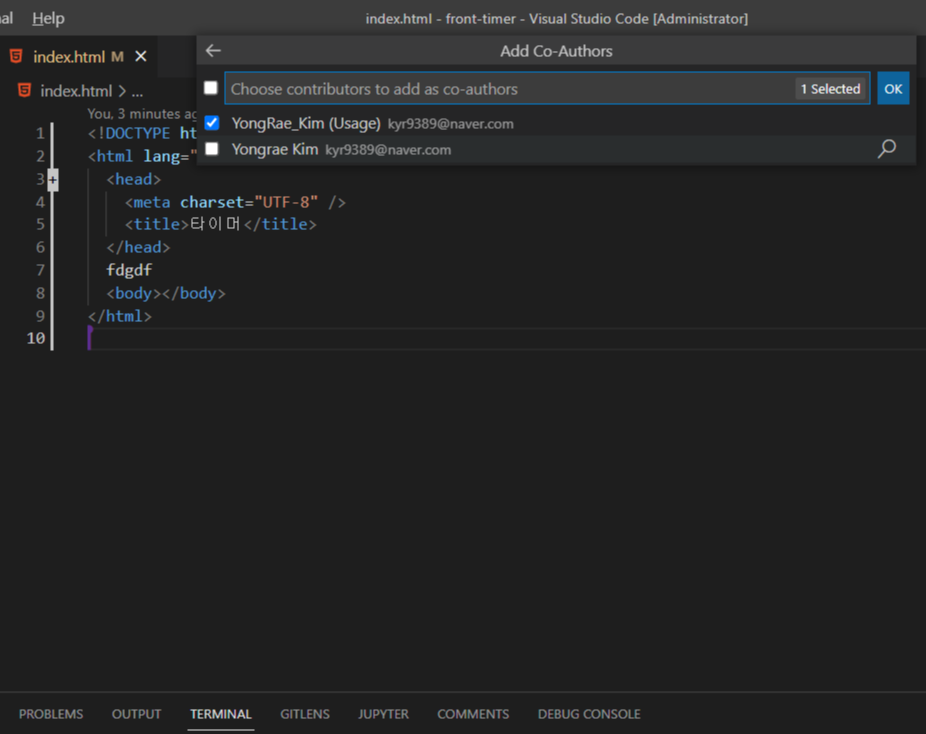The width and height of the screenshot is (926, 734).
Task: Switch to the OUTPUT panel tab
Action: pos(136,714)
